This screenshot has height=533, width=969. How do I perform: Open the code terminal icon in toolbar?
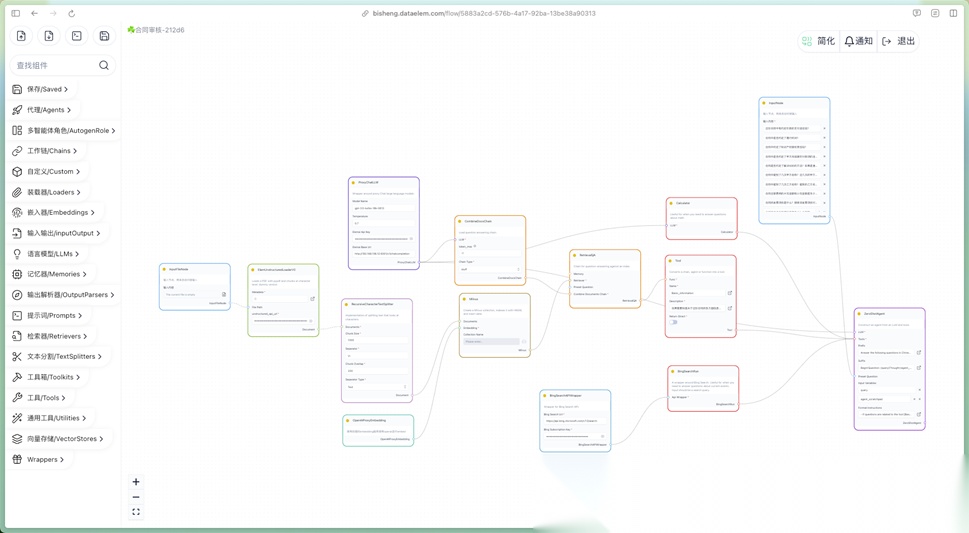(77, 36)
